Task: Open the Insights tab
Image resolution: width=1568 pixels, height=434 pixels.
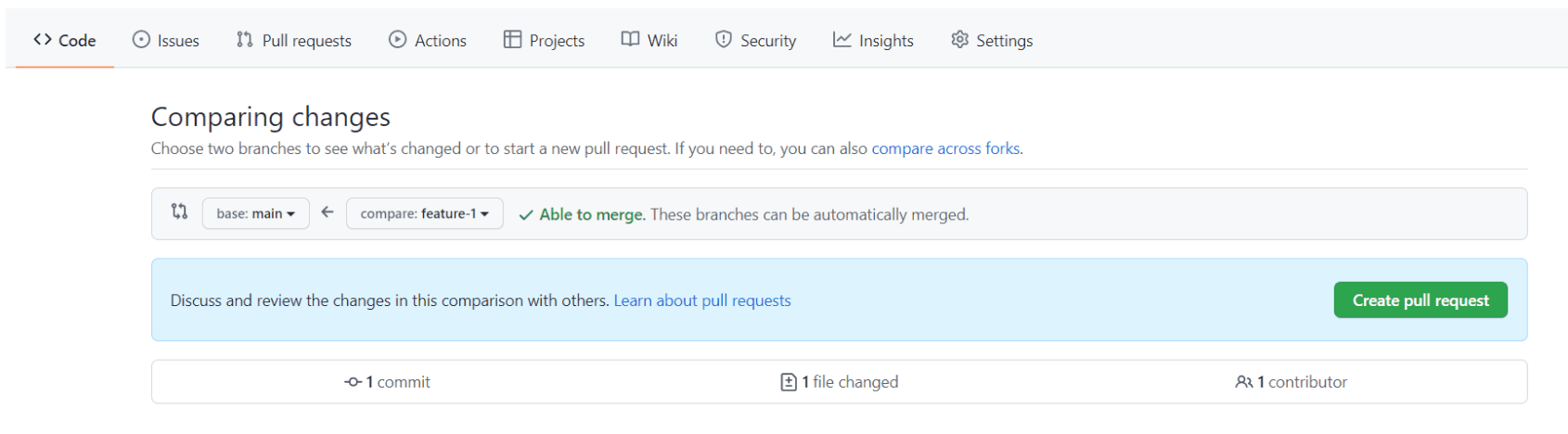Action: pos(873,40)
